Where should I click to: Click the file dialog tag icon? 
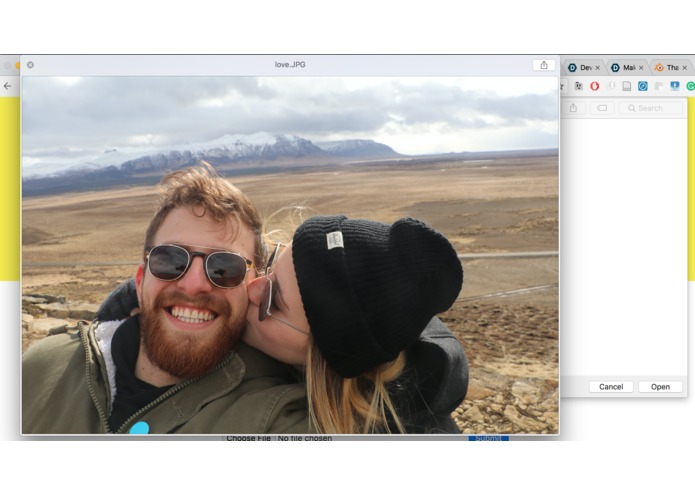click(x=602, y=108)
